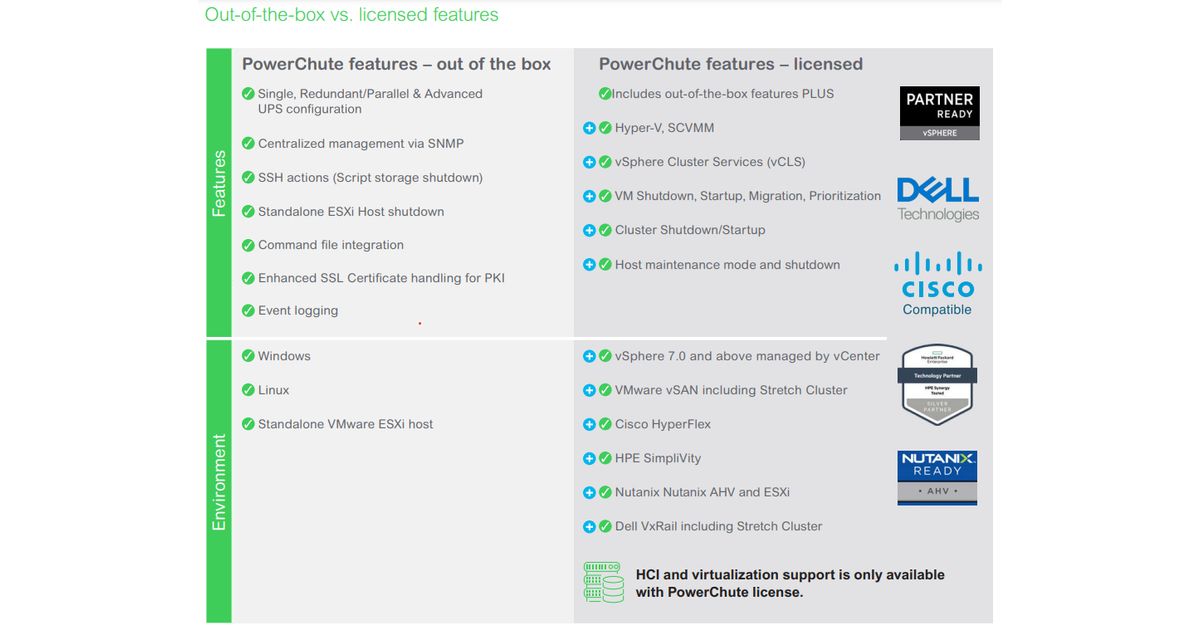Click the green check beside Windows
Viewport: 1200px width, 630px height.
click(x=248, y=356)
